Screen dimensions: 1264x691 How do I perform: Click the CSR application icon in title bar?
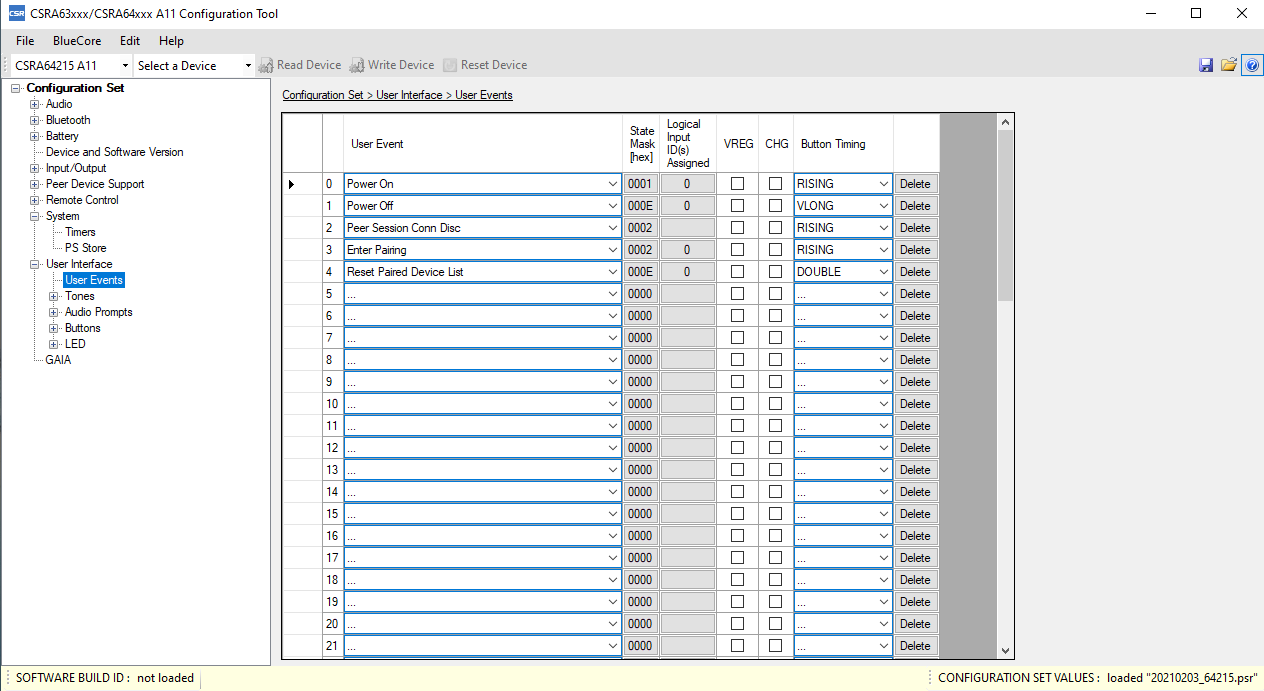[16, 14]
